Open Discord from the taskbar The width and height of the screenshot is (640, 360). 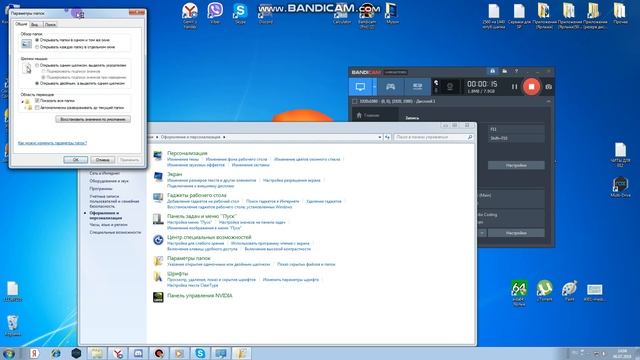tap(138, 353)
